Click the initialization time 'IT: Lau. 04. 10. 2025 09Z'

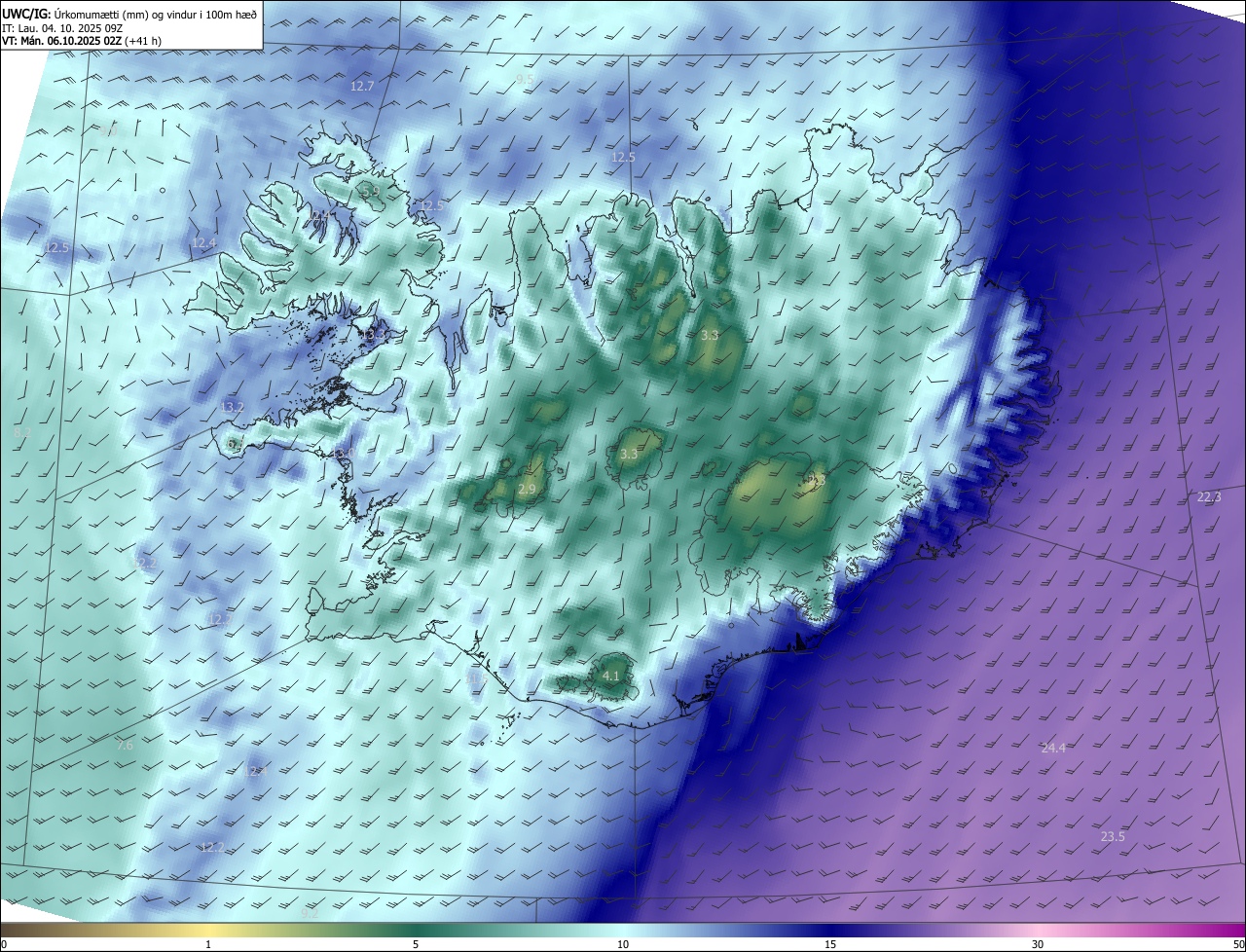point(64,28)
